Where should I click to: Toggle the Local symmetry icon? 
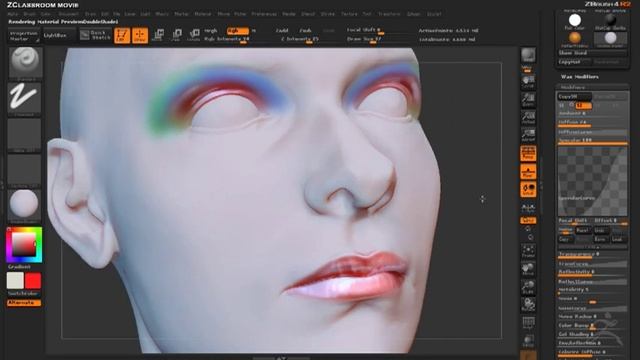tap(528, 189)
